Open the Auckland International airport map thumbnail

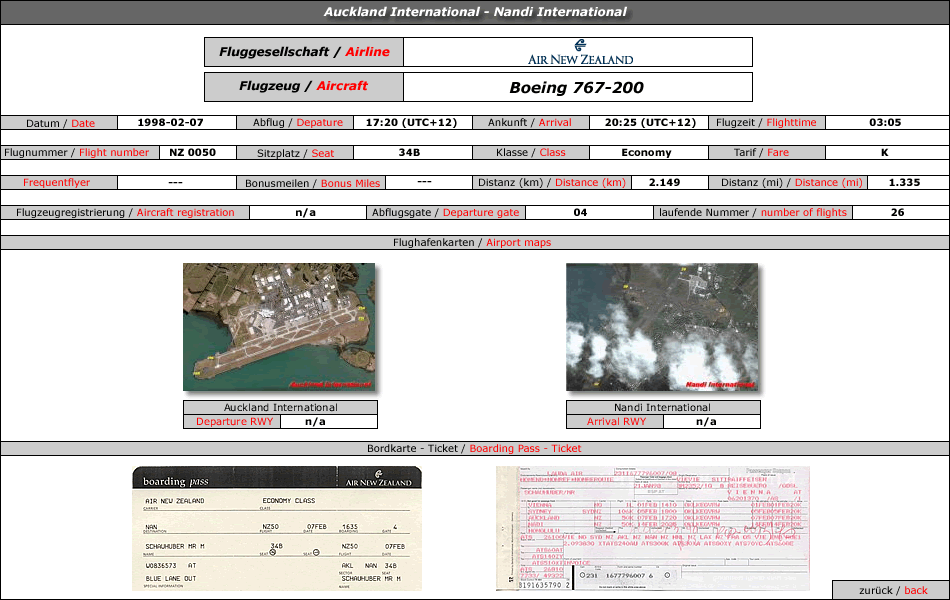tap(279, 327)
